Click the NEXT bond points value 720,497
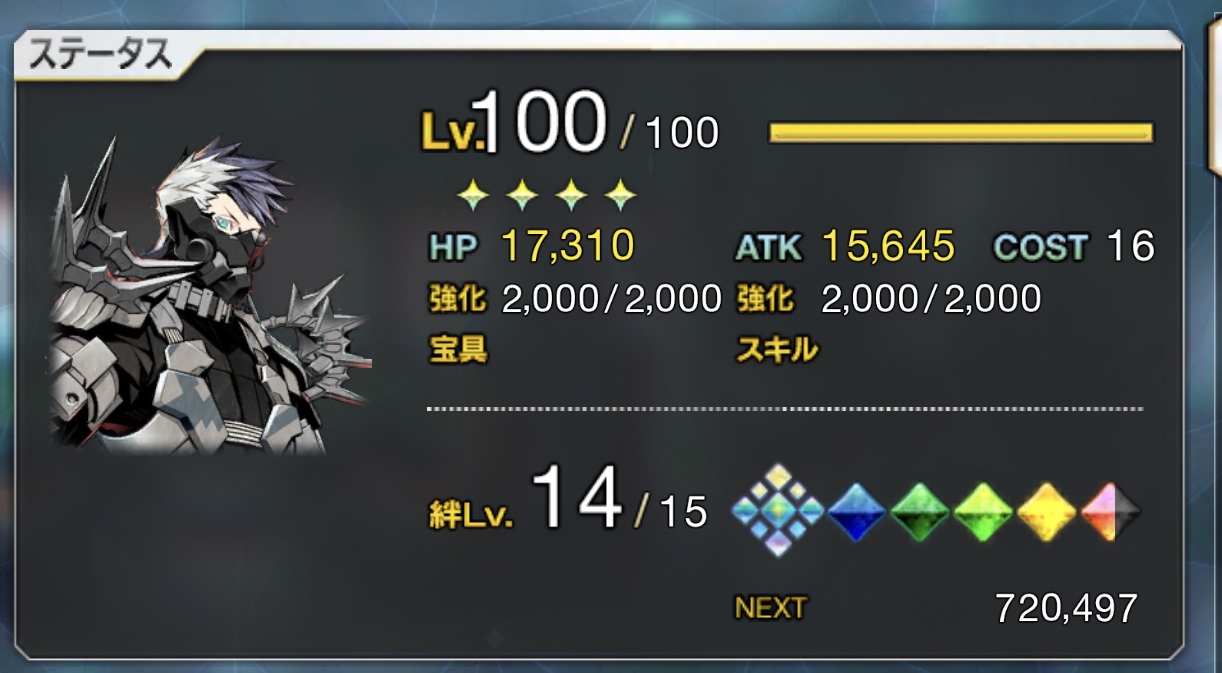This screenshot has height=673, width=1222. point(1066,607)
